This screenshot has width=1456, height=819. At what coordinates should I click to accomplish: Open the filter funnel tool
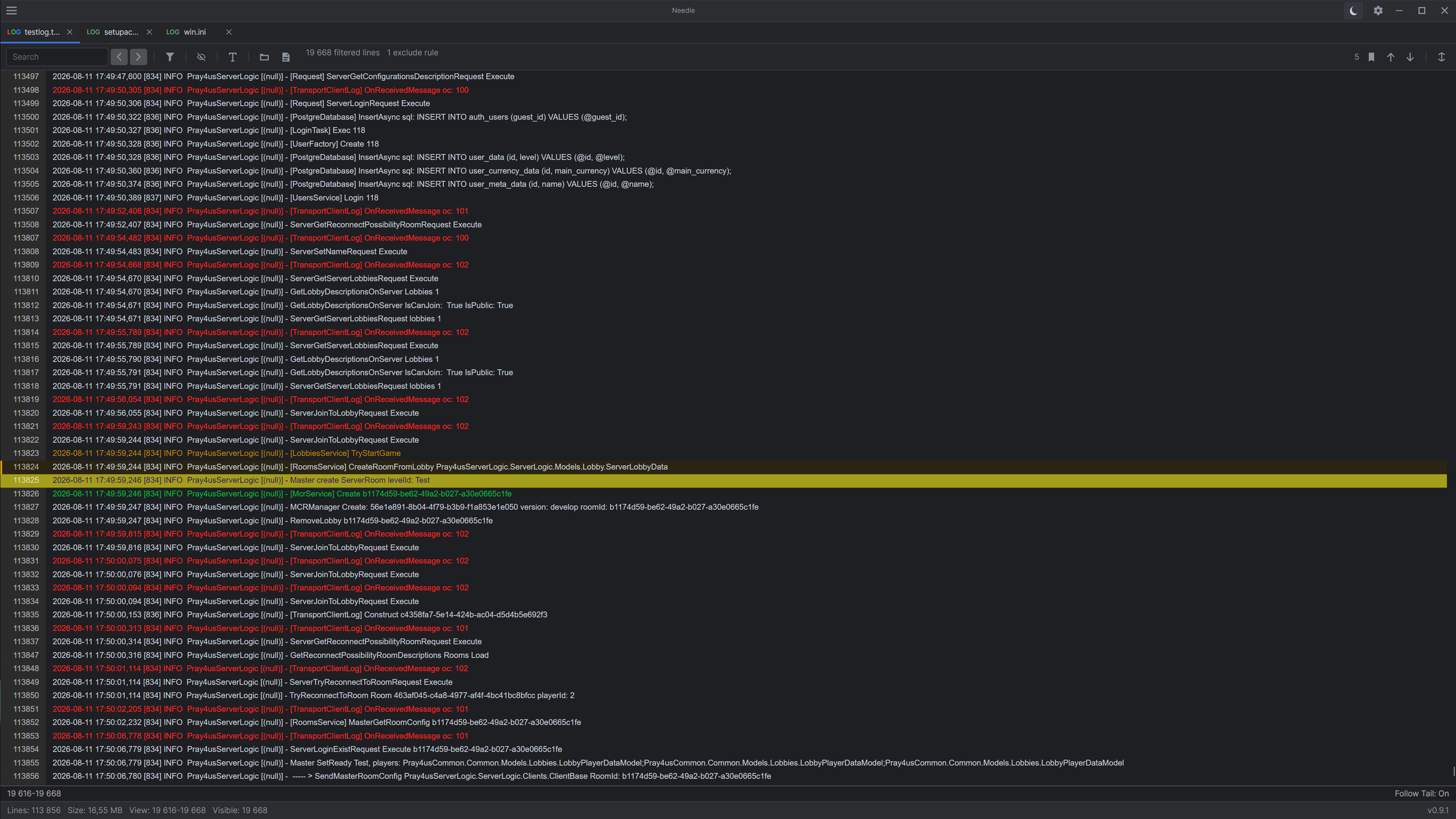coord(169,57)
